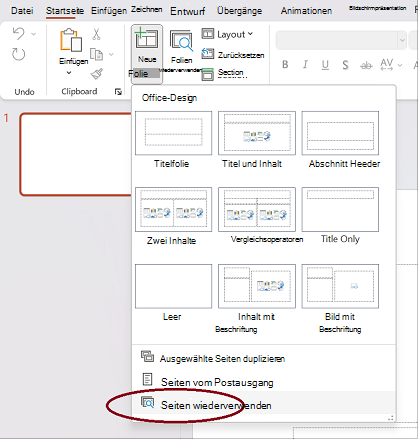
Task: Select the Zwei Inhalte layout
Action: 173,209
